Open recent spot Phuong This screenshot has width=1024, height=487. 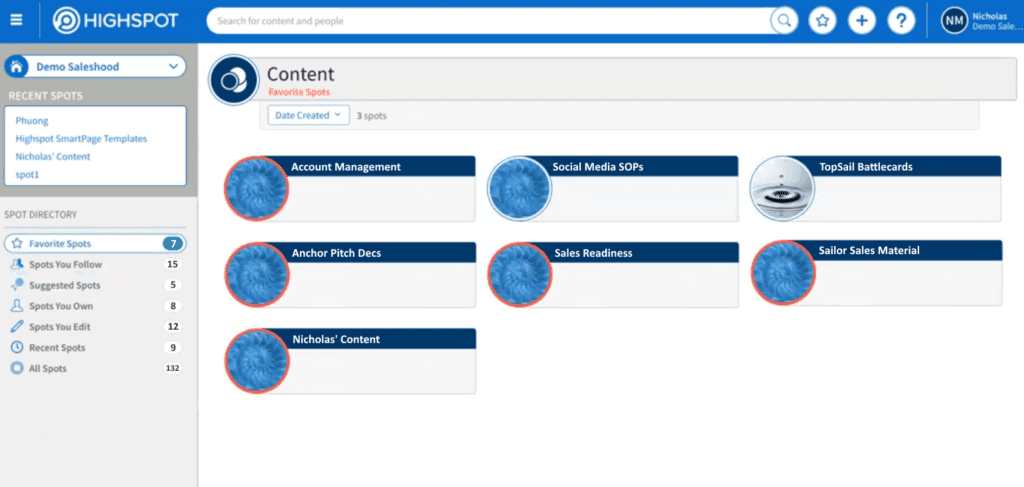pos(32,121)
